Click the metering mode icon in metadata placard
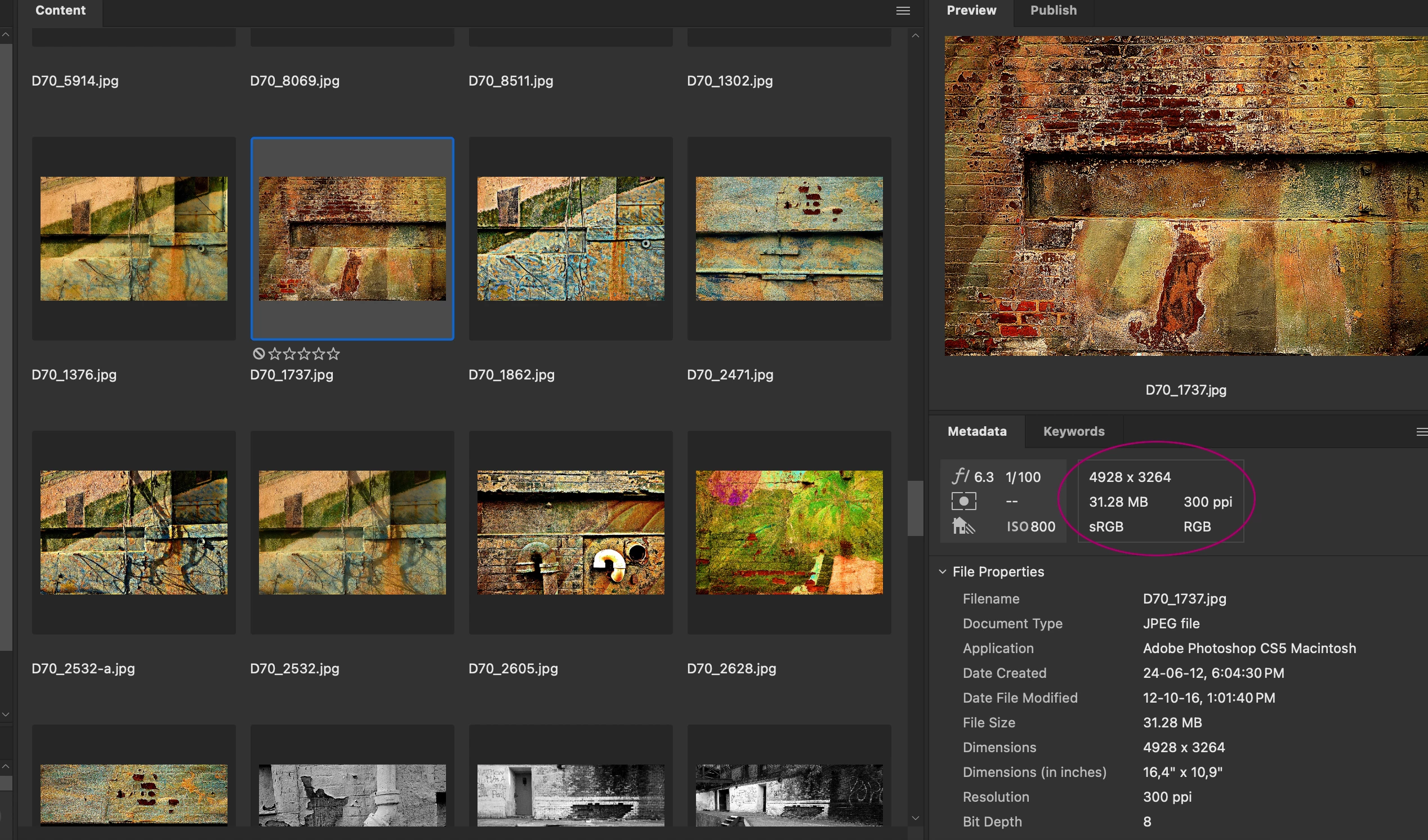 pos(963,501)
